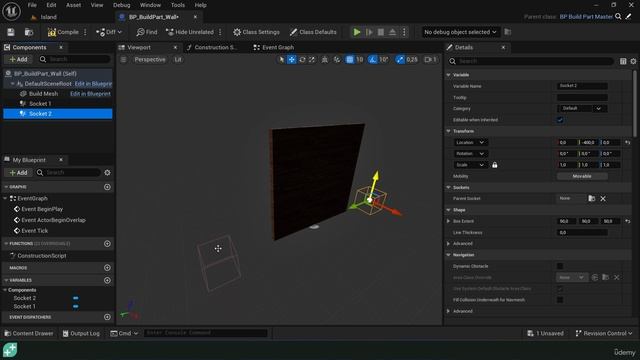This screenshot has height=360, width=640.
Task: Lock the Scale ratio
Action: [495, 165]
